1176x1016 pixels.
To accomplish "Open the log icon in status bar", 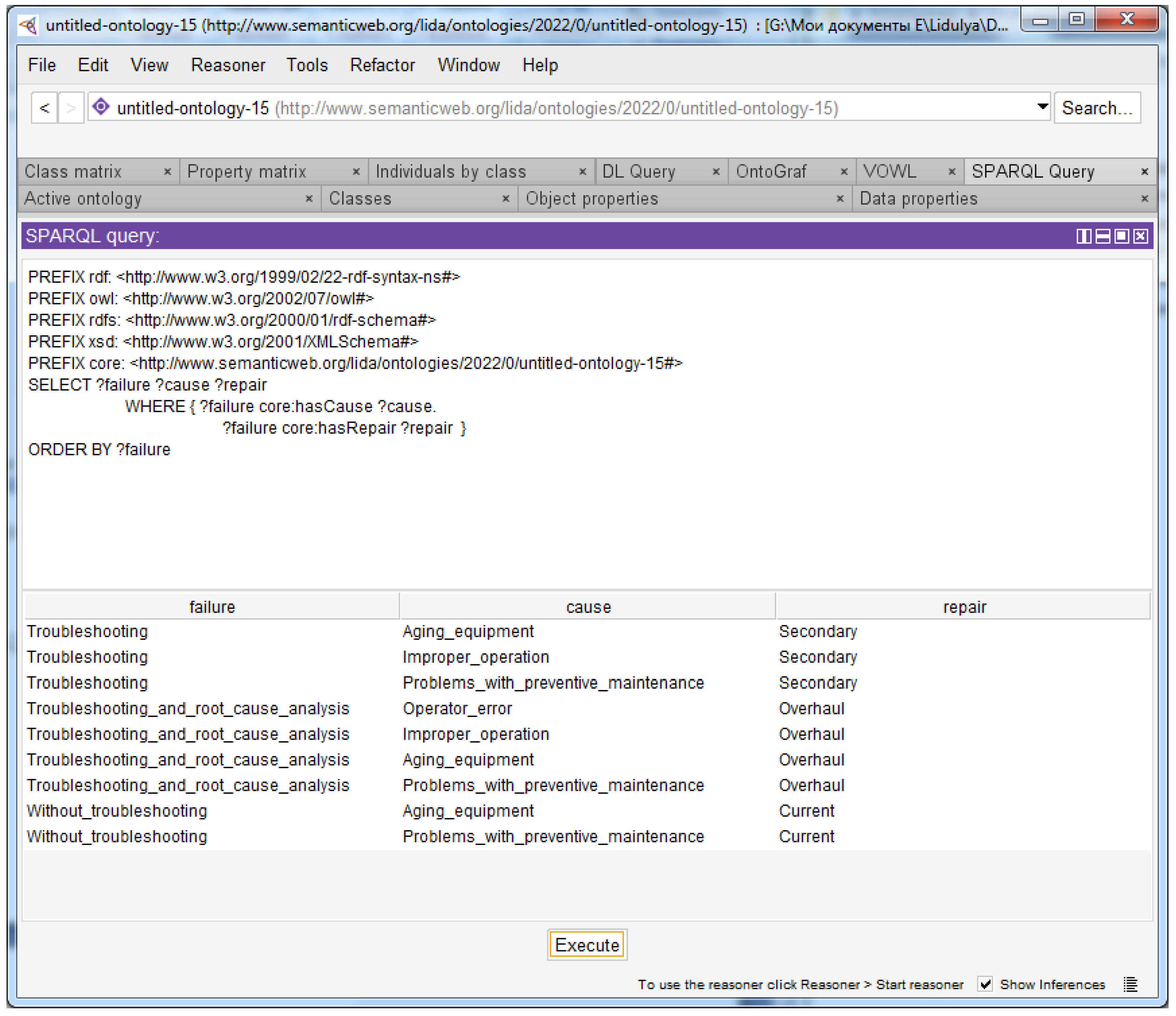I will click(x=1130, y=984).
